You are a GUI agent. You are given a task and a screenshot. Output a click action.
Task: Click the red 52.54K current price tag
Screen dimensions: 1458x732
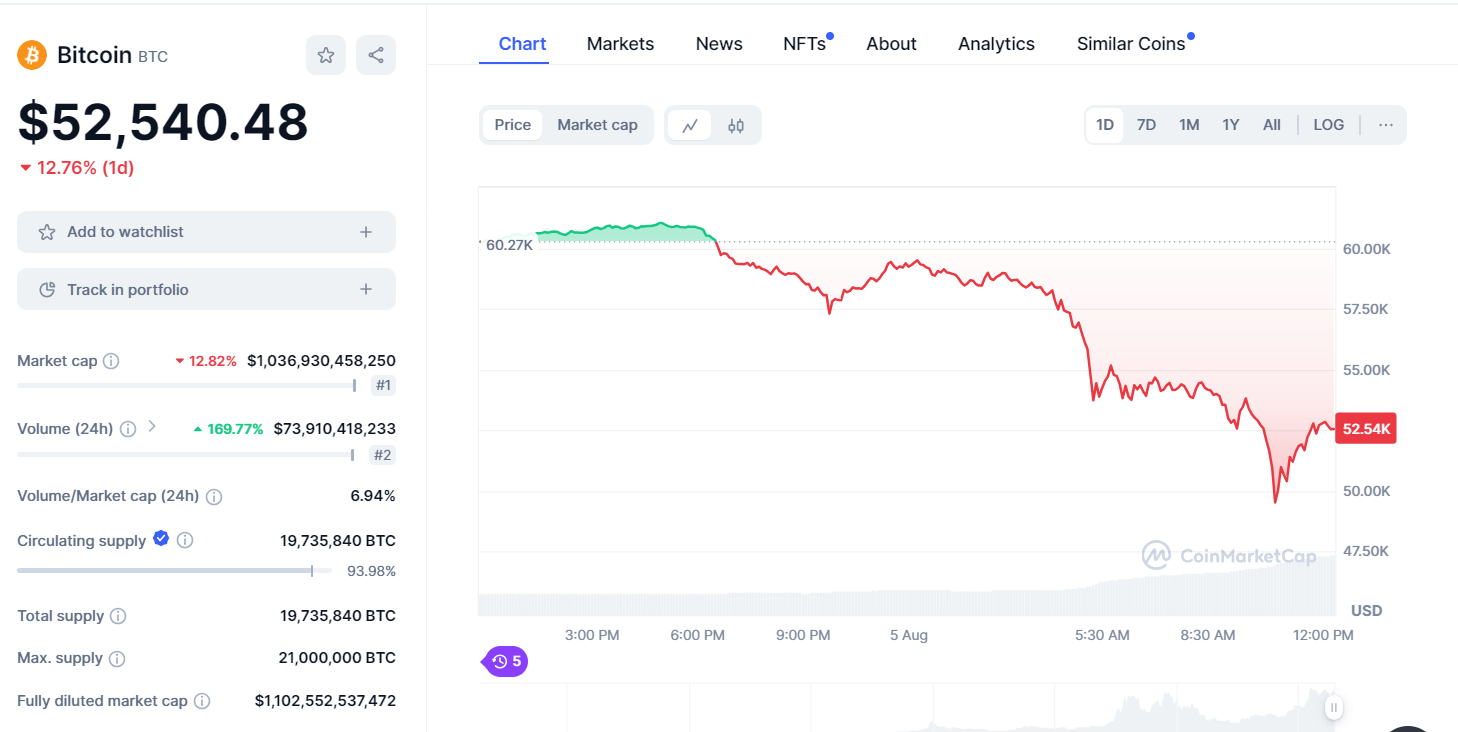pos(1366,429)
